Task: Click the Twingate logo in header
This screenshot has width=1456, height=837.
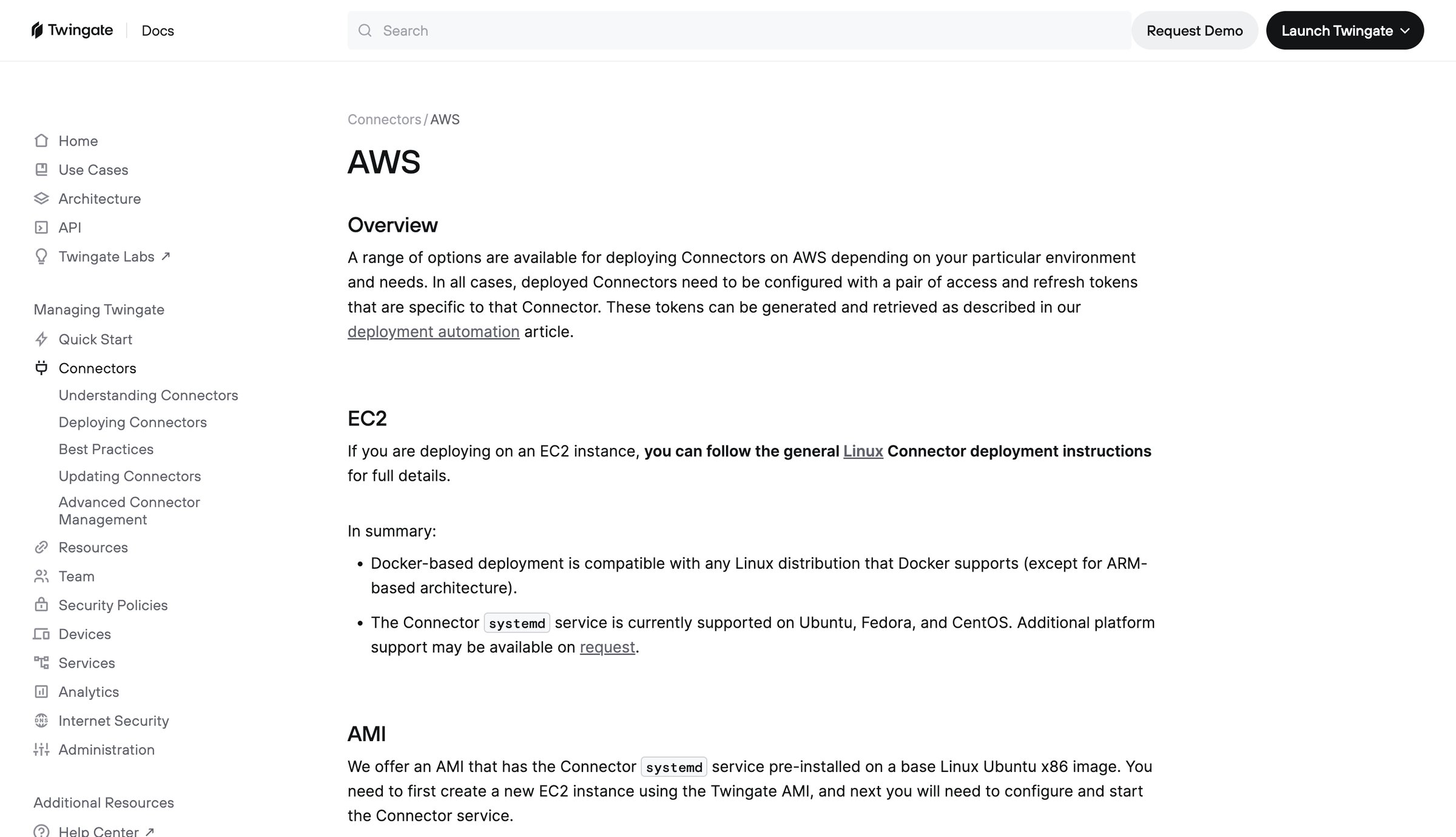Action: (72, 30)
